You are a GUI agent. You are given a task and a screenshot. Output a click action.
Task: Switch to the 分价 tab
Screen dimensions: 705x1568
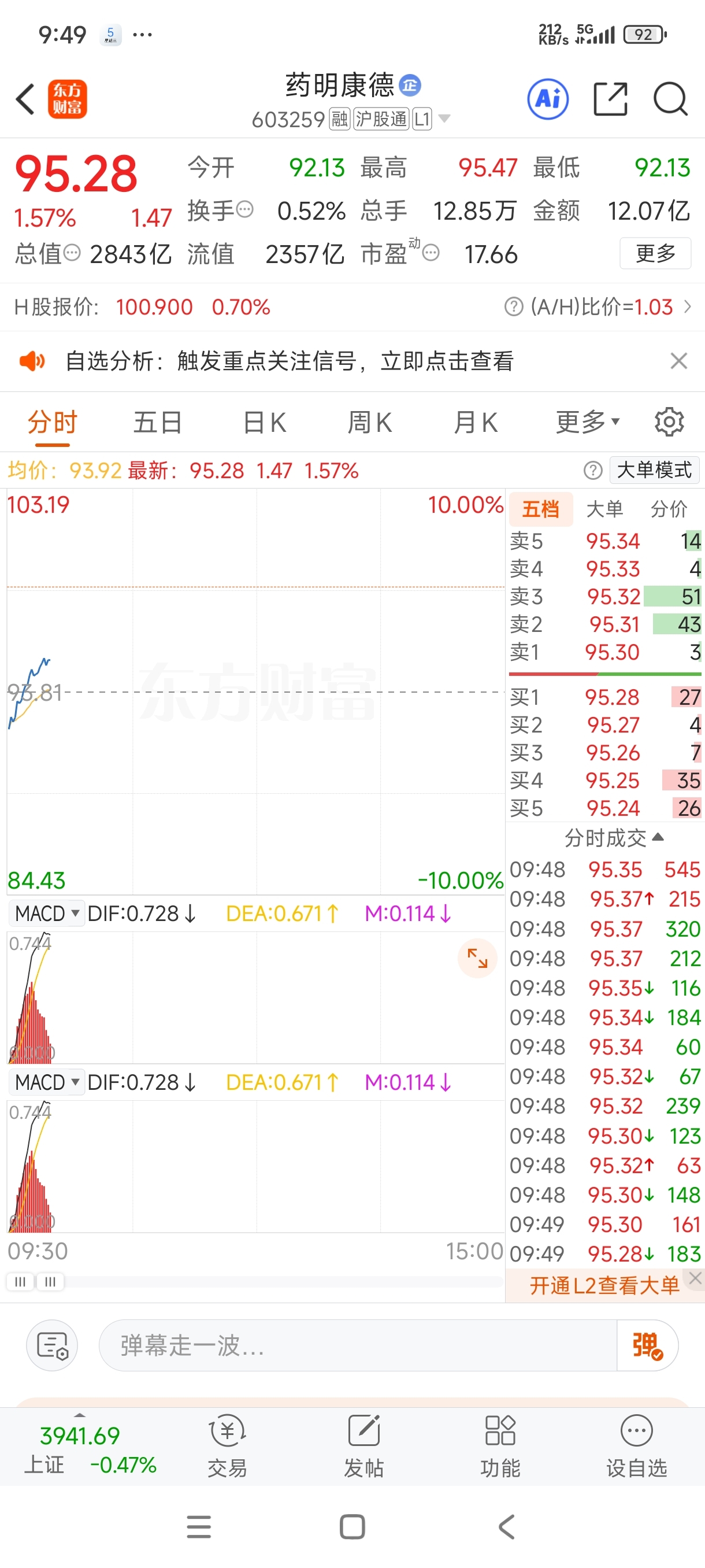[669, 509]
